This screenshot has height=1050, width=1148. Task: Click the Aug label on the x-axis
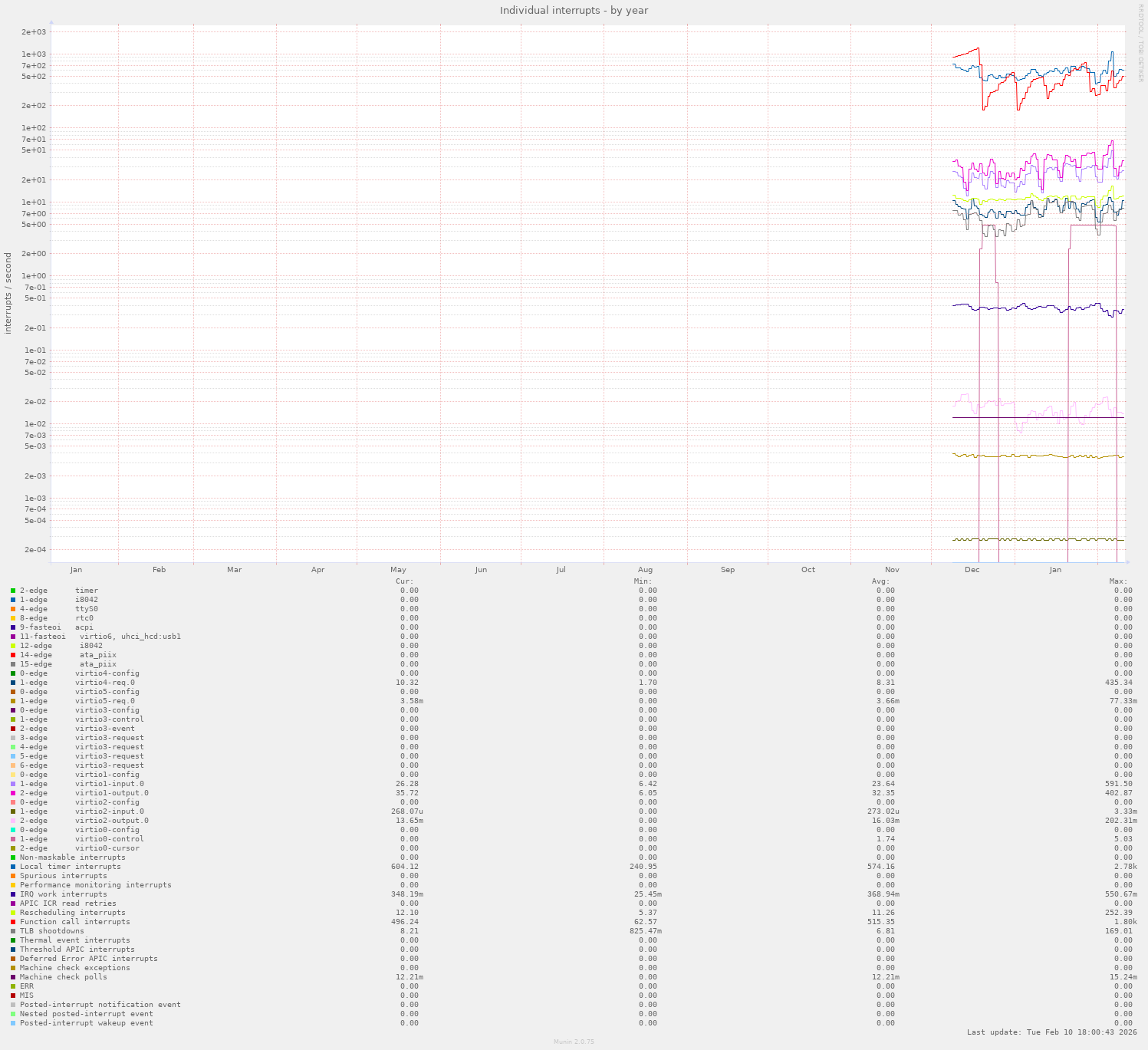[x=645, y=570]
